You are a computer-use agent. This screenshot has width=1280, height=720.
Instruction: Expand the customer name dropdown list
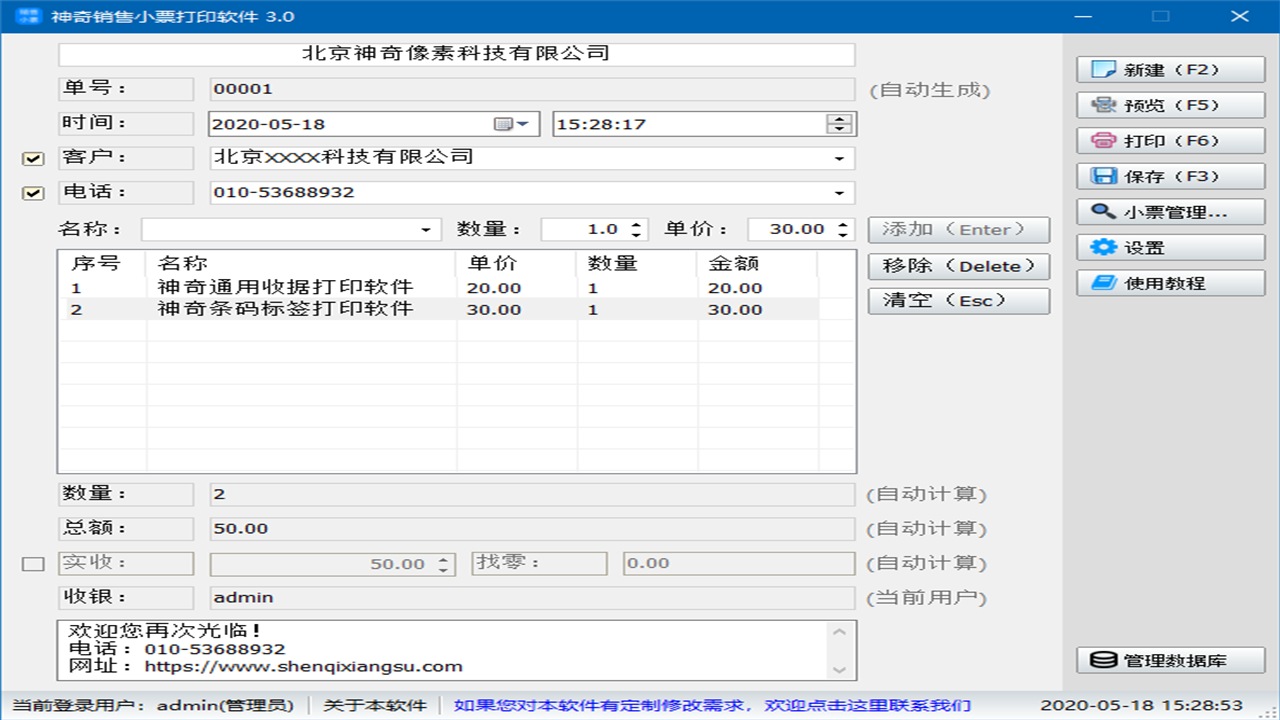coord(838,158)
